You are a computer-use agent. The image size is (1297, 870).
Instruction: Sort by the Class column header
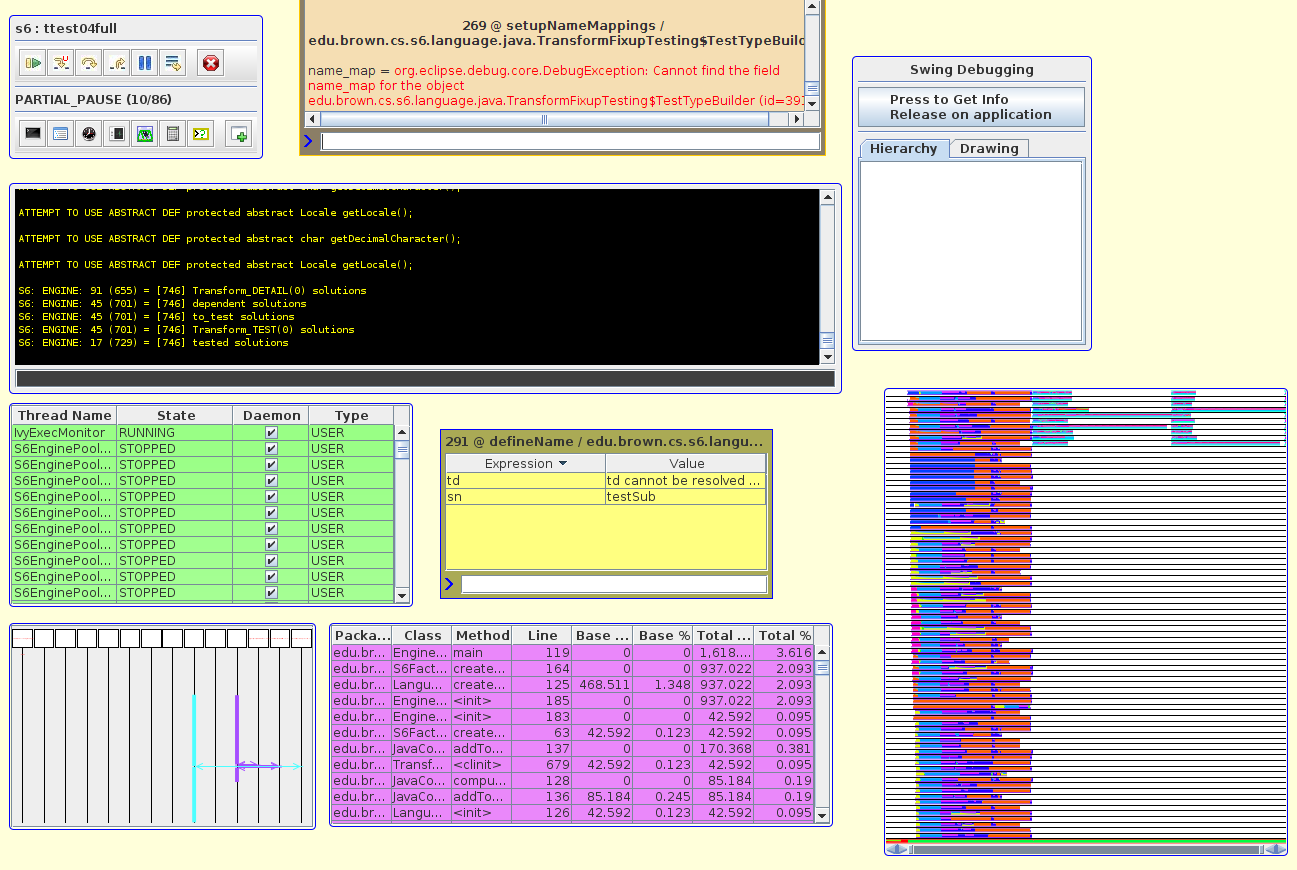[x=422, y=635]
